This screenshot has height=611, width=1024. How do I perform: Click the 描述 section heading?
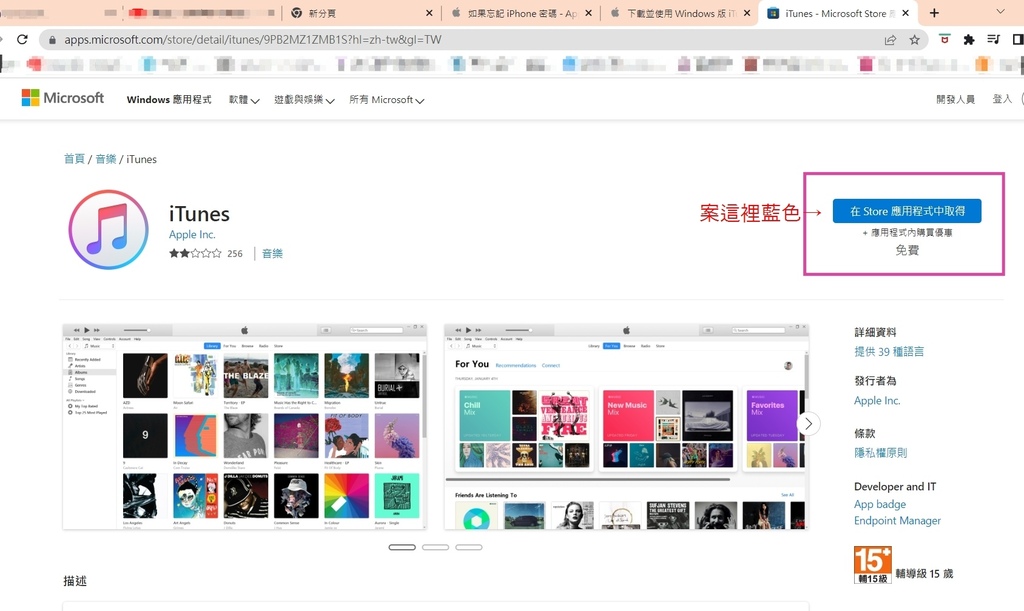pos(75,581)
